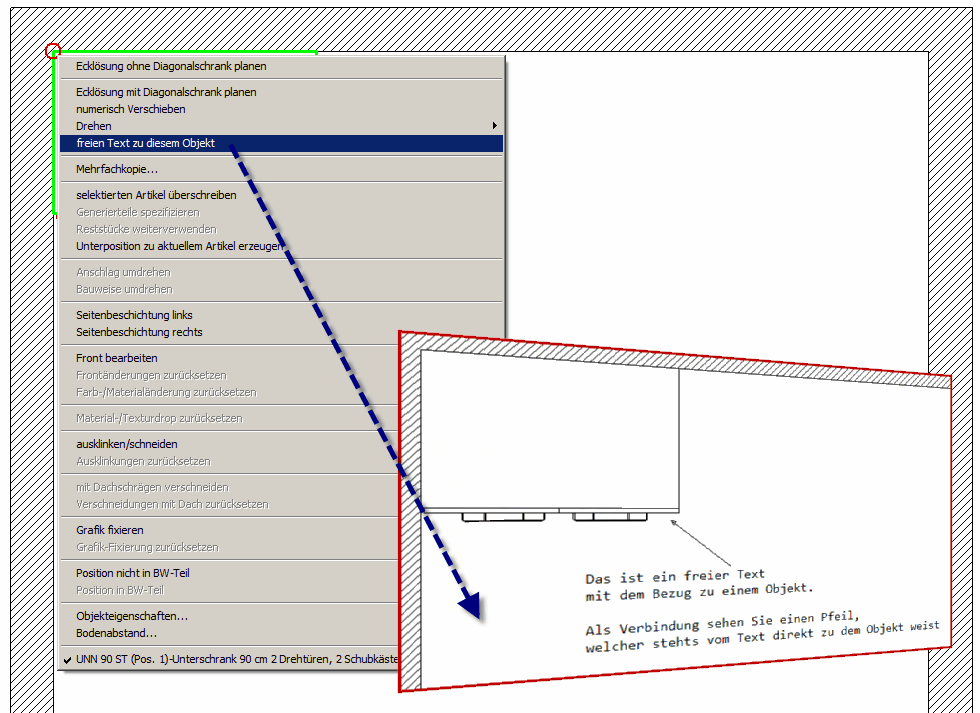980x713 pixels.
Task: Choose Ecklösung mit Diagonalschrank planen
Action: (x=166, y=92)
